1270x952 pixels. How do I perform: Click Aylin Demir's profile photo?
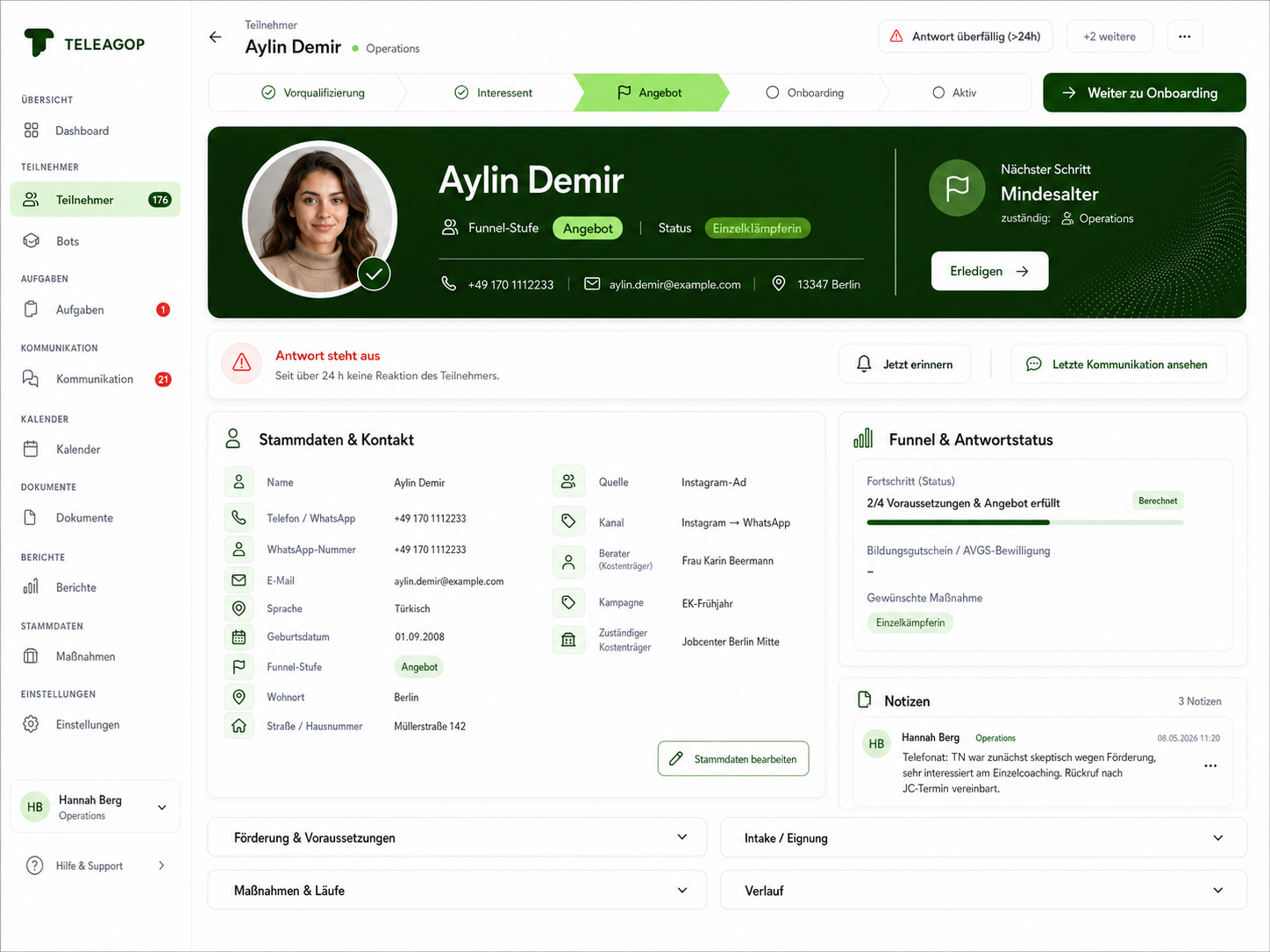(x=320, y=219)
